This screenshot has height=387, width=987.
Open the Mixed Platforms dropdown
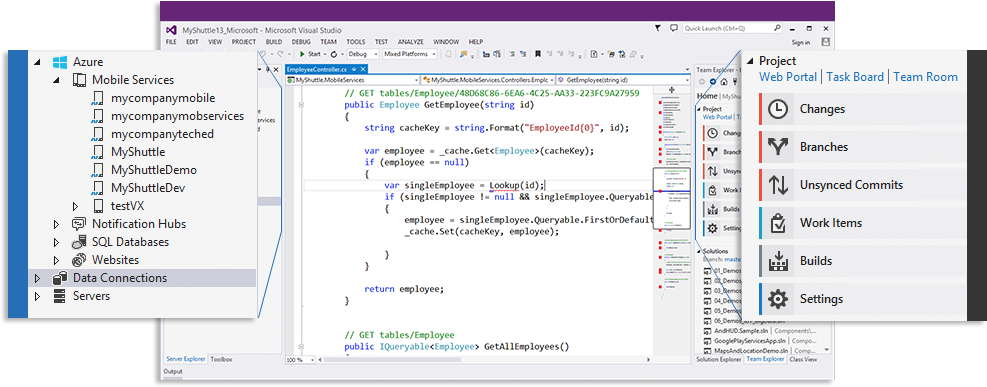(410, 54)
